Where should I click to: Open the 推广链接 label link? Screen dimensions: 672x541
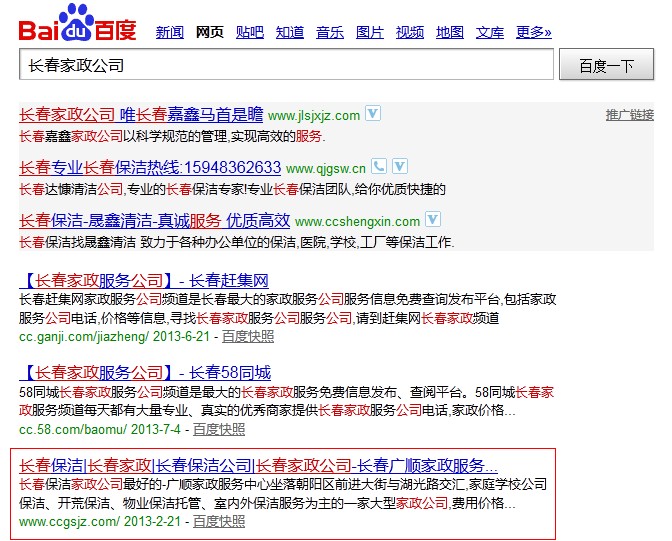coord(630,115)
